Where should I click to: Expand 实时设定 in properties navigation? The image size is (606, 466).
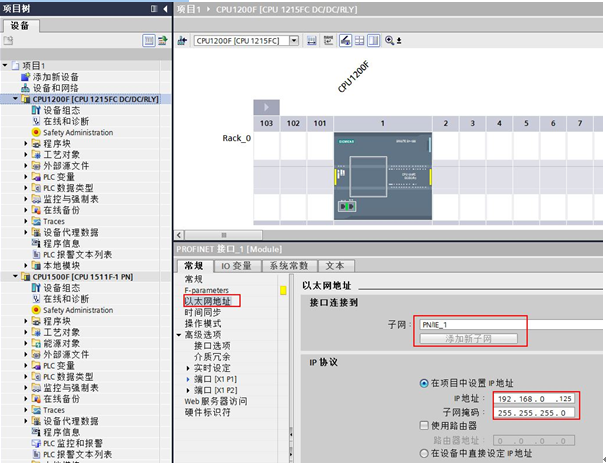[188, 368]
